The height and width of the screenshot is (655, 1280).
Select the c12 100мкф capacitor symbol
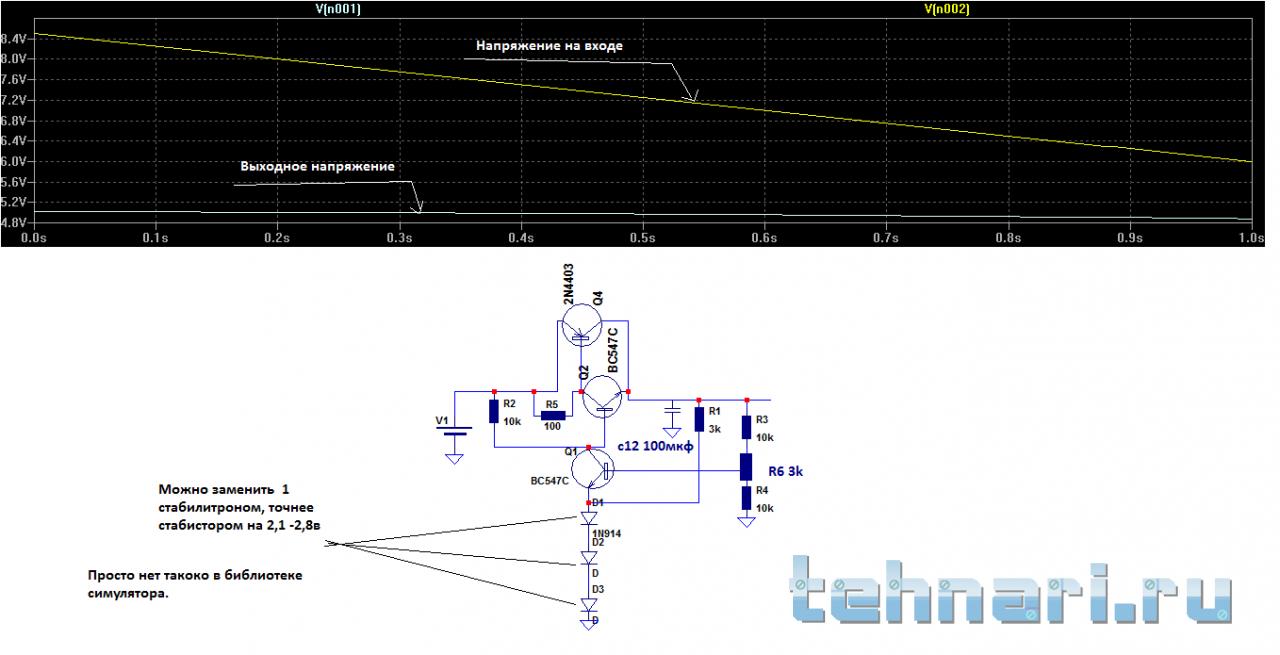(x=672, y=411)
